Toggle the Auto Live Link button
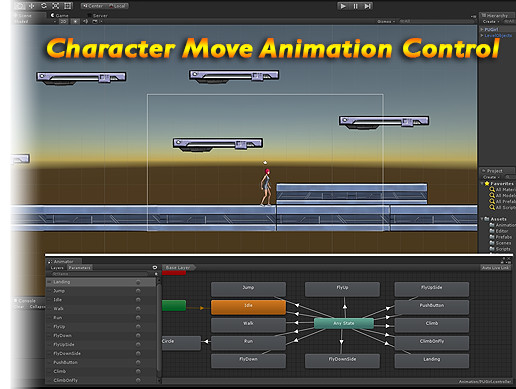 [495, 268]
